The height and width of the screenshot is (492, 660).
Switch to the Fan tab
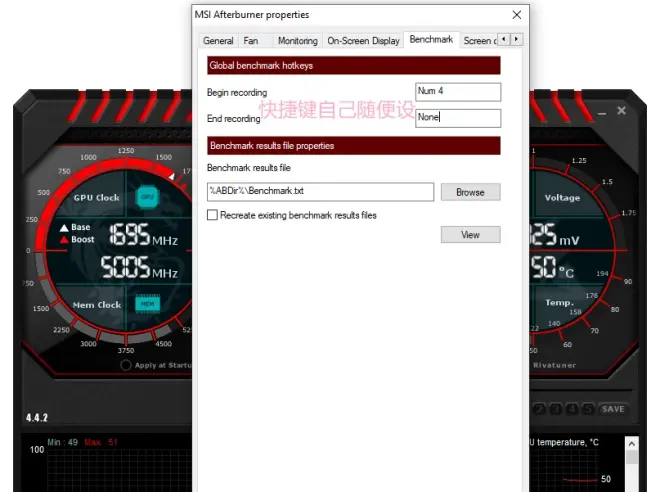(251, 41)
